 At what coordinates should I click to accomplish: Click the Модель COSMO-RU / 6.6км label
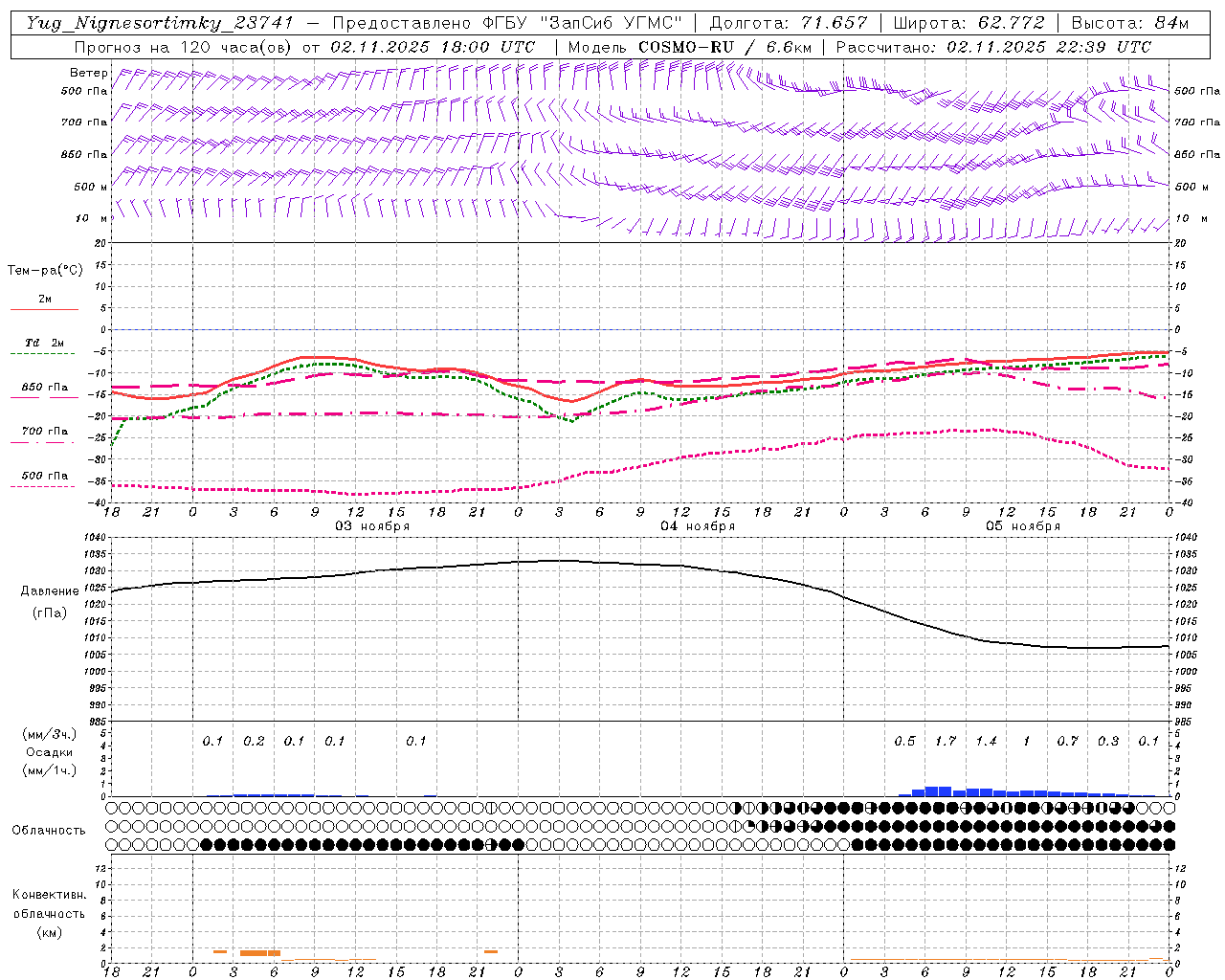690,47
